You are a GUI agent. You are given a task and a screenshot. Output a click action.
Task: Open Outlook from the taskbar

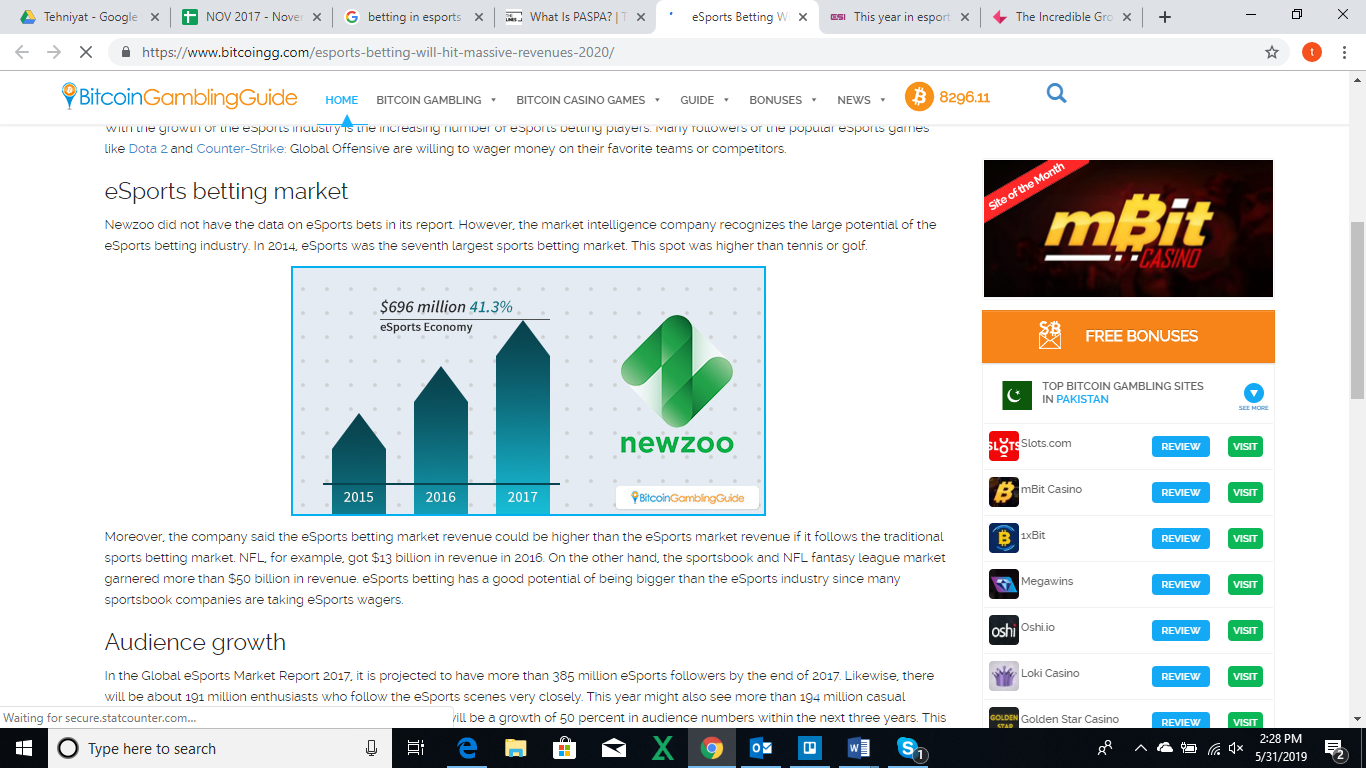(760, 748)
